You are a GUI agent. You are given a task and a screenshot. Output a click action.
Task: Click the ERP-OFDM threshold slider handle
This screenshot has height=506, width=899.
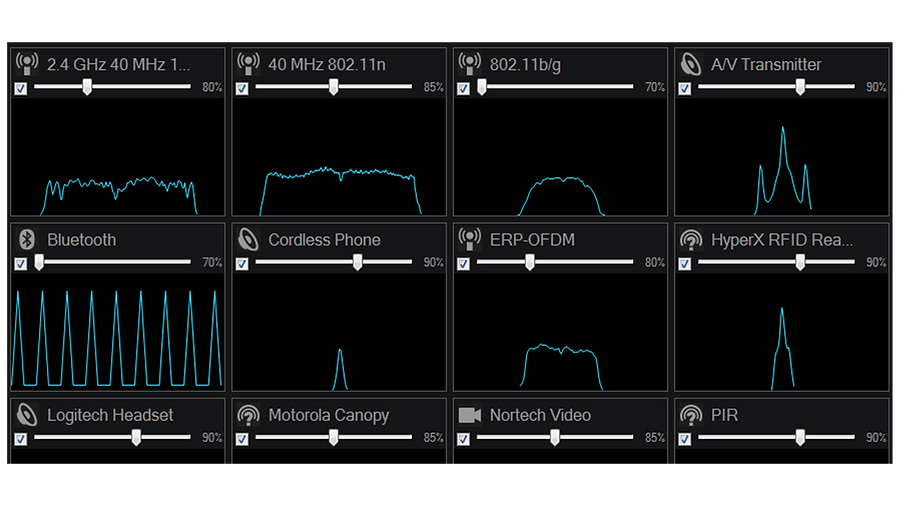[530, 263]
